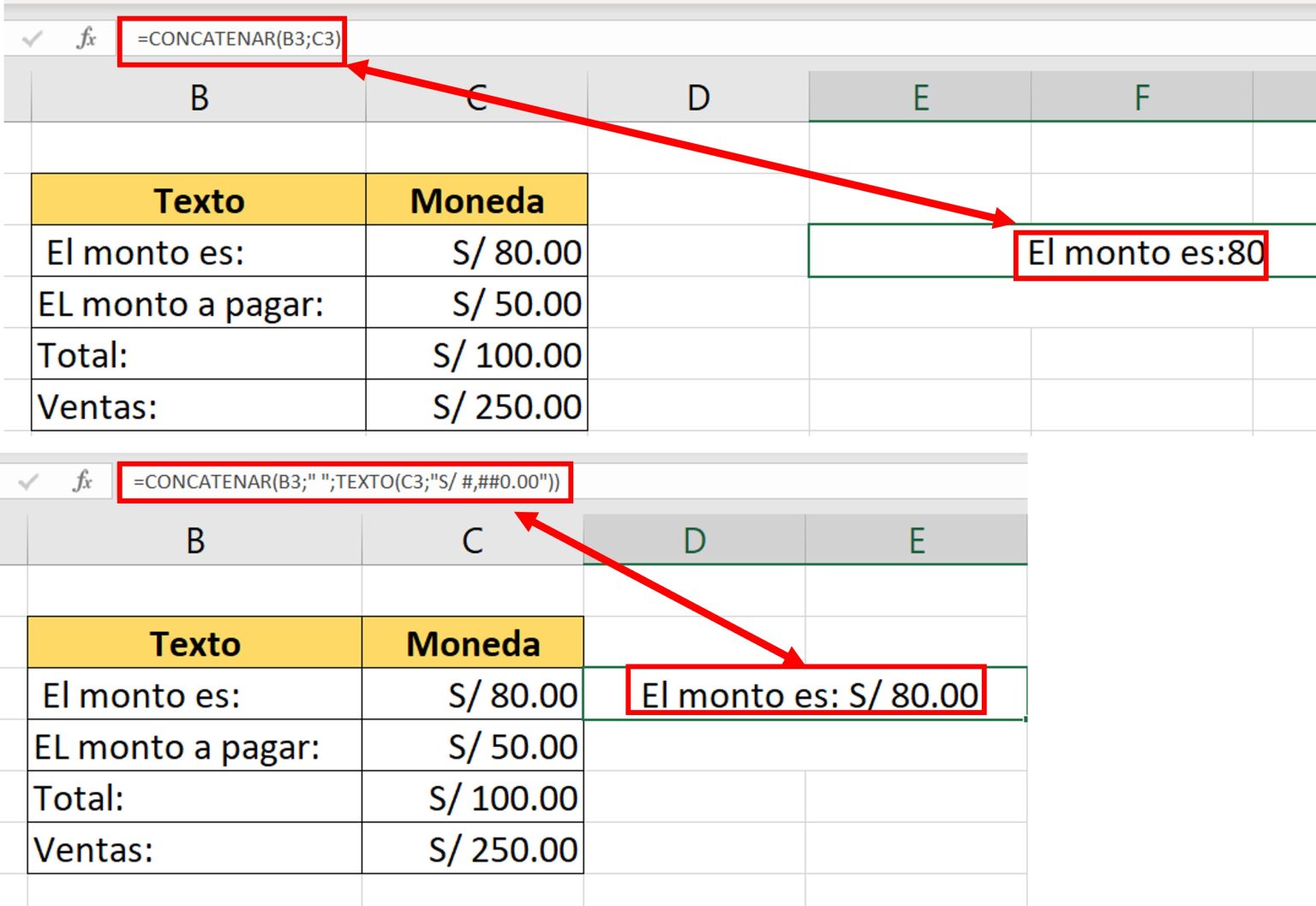The image size is (1316, 906).
Task: Click the checkmark Enter icon beside top formula bar
Action: (x=34, y=39)
